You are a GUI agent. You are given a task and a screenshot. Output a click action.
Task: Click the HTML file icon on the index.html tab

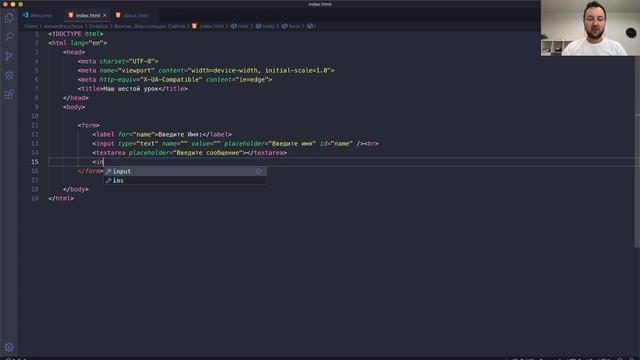[71, 15]
